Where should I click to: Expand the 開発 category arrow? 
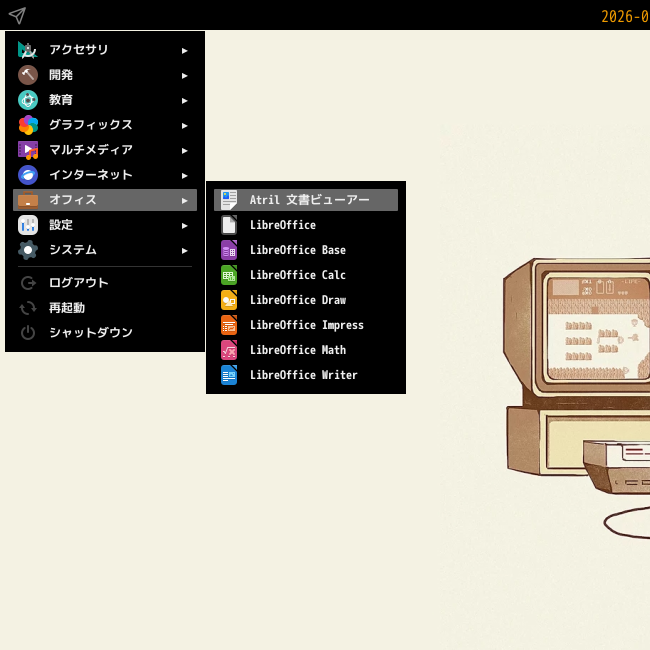[x=184, y=75]
